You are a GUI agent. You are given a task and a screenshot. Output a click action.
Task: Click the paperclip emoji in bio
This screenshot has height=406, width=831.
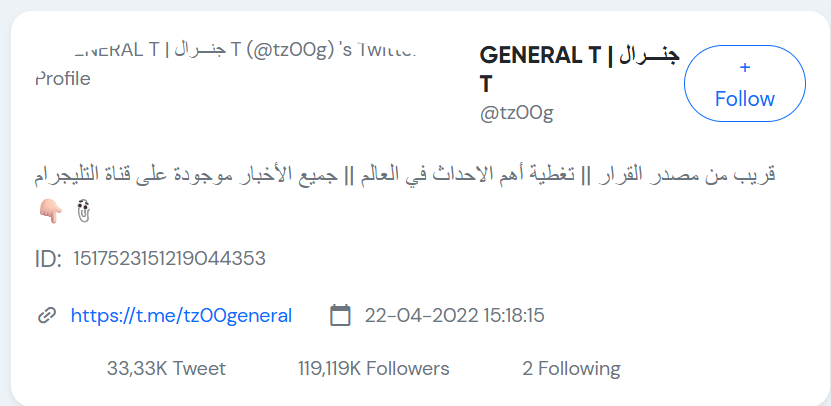(83, 211)
